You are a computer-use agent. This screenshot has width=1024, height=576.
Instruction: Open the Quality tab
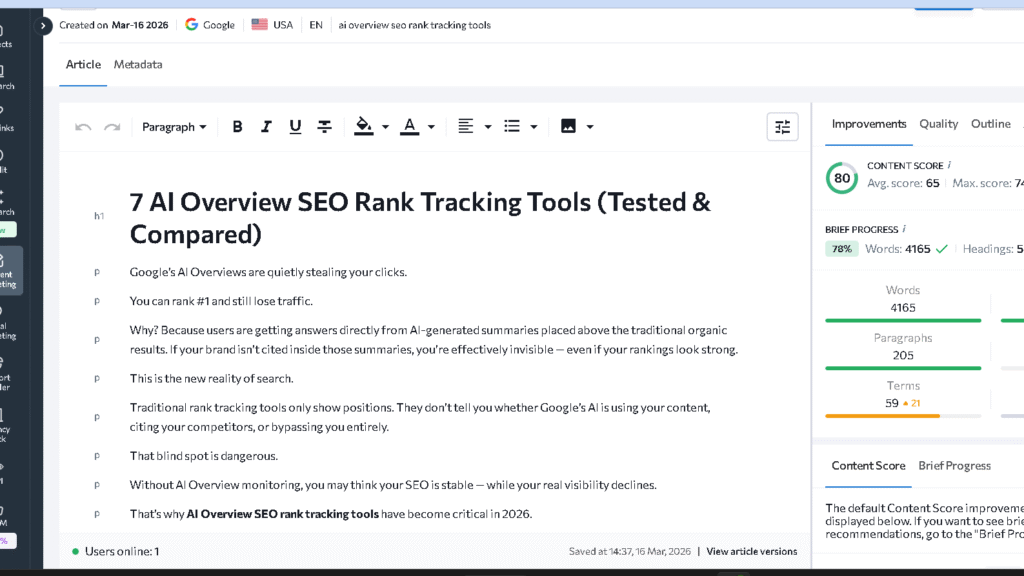[938, 123]
